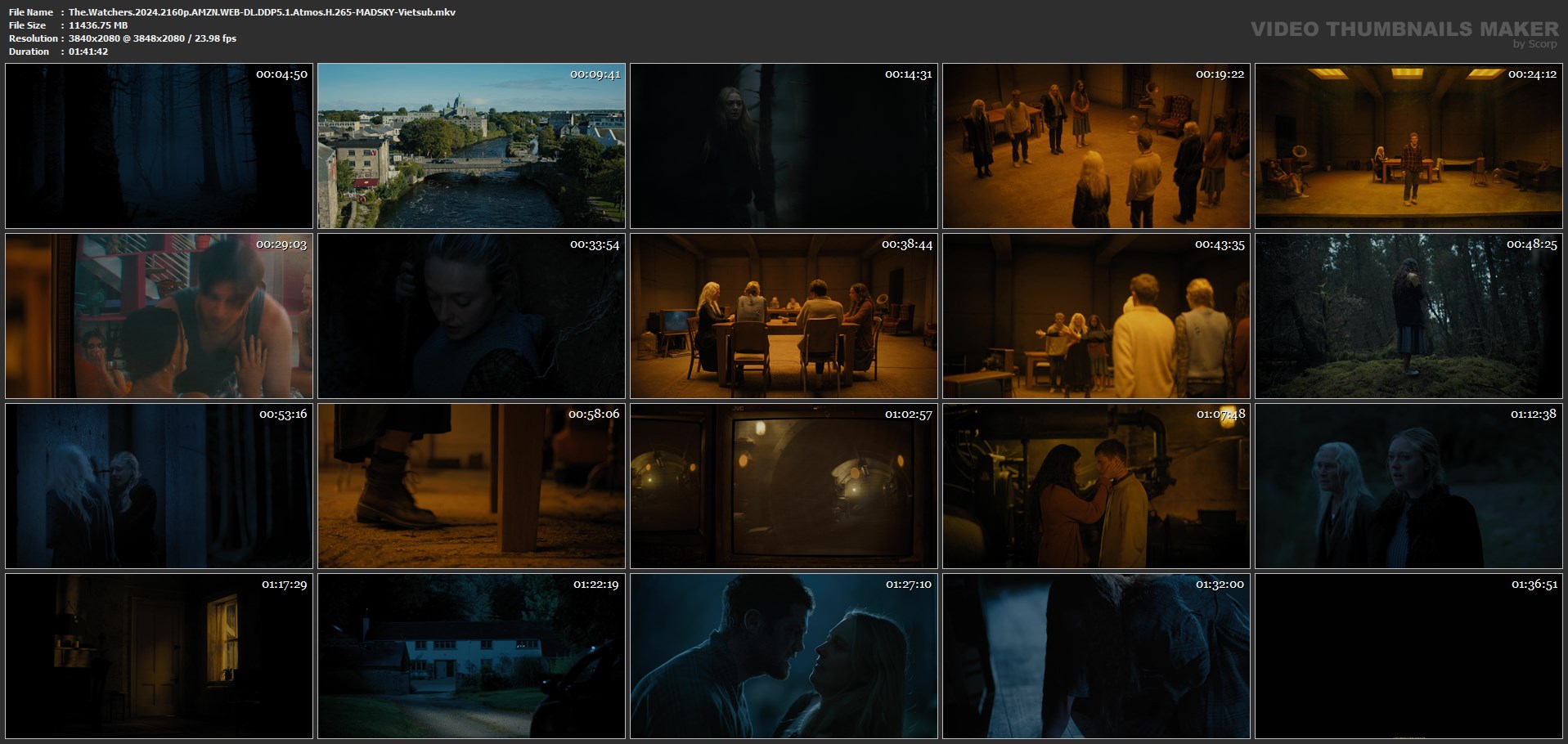The height and width of the screenshot is (744, 1568).
Task: Click the Resolution label
Action: (34, 38)
